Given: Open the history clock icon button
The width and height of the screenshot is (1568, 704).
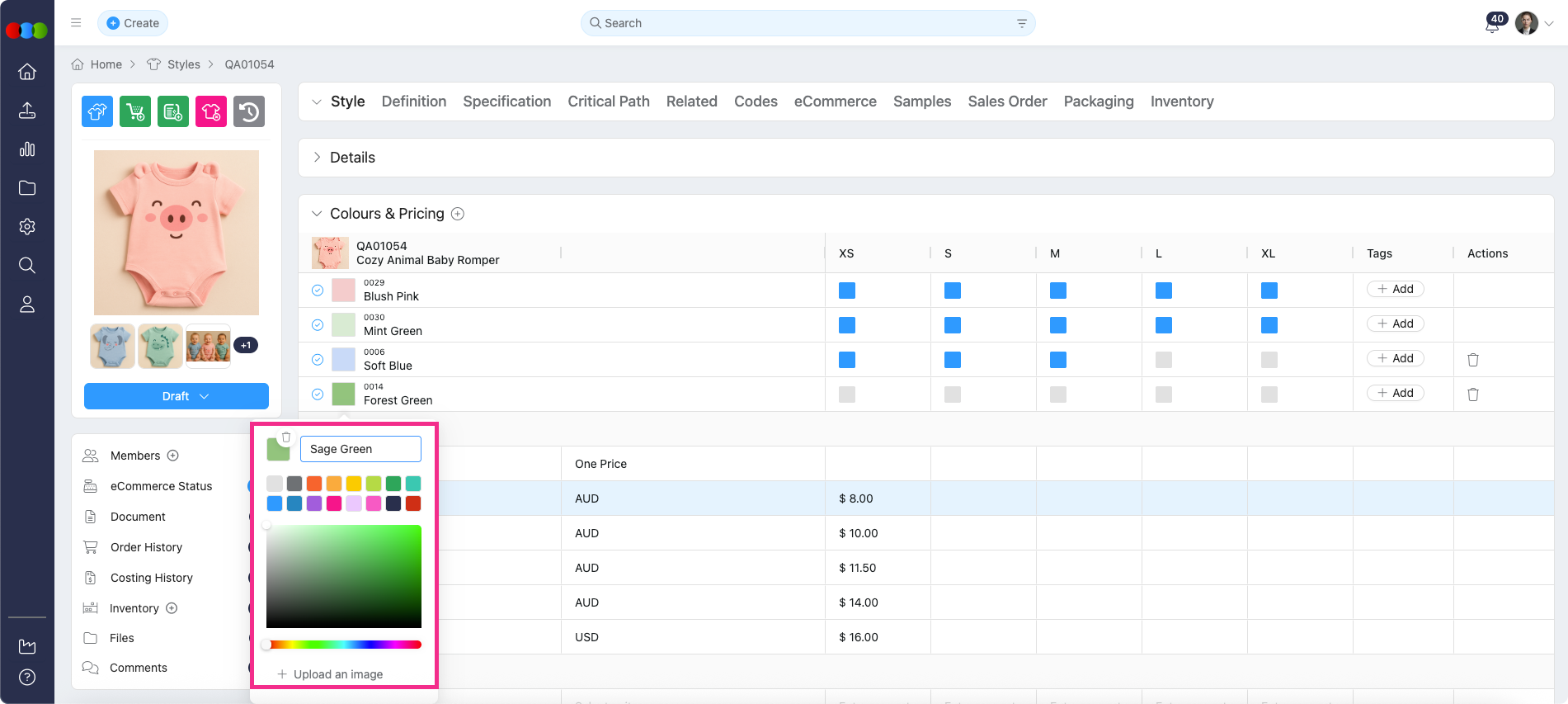Looking at the screenshot, I should click(x=249, y=111).
